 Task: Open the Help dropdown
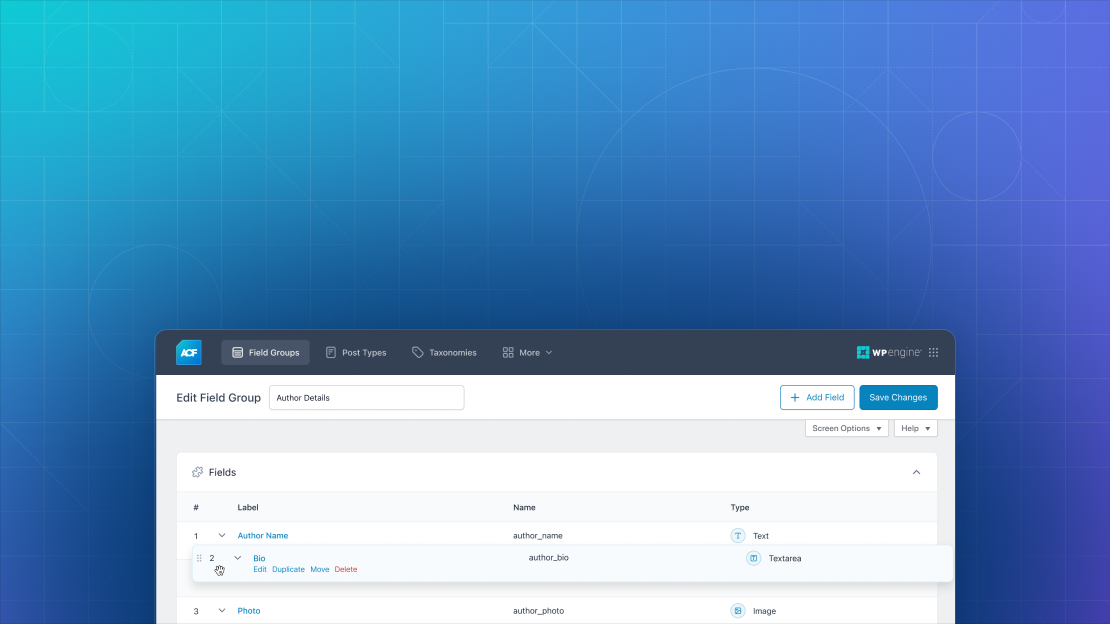tap(915, 428)
